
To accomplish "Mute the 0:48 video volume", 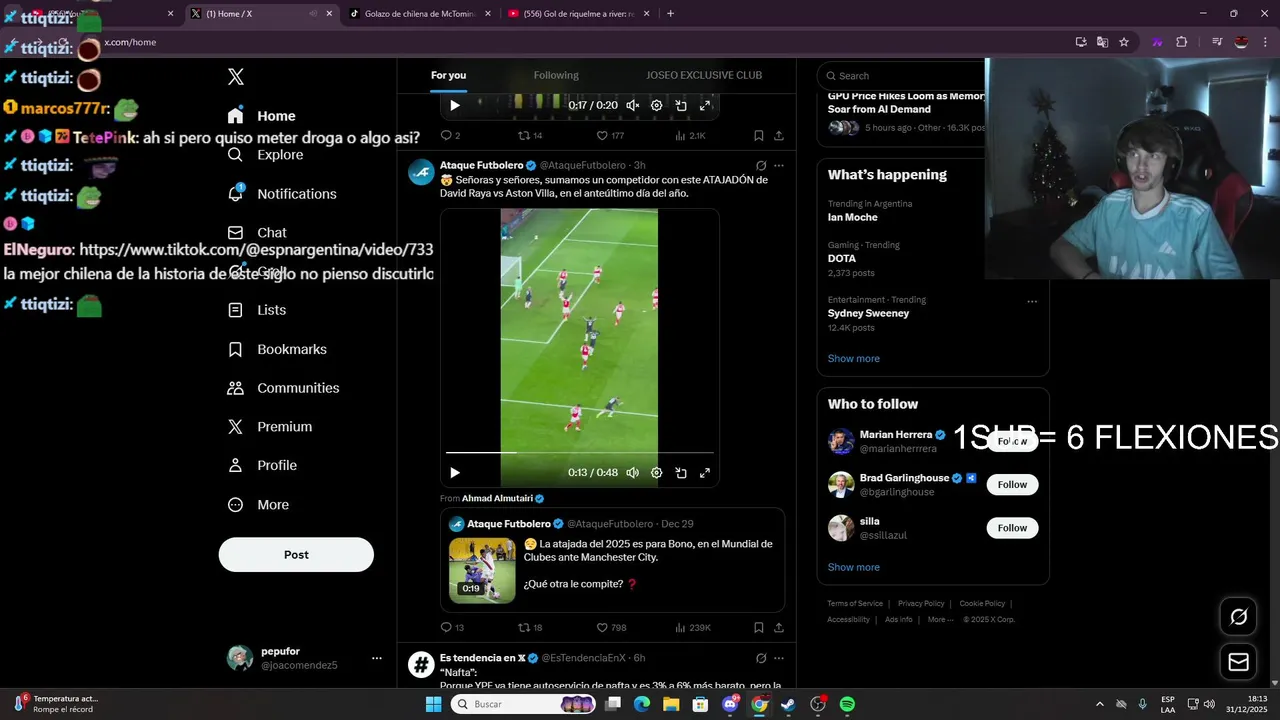I will coord(633,473).
